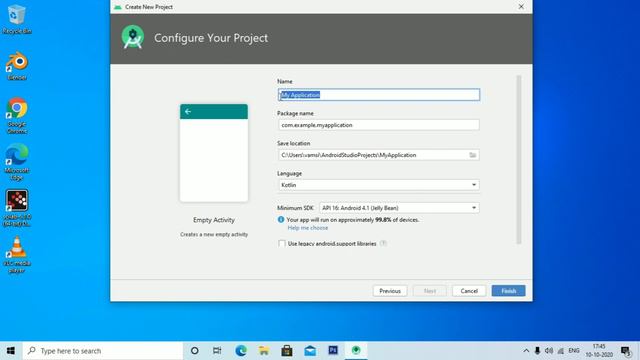Enable Use legacy android.support libraries checkbox
The height and width of the screenshot is (360, 640).
pos(282,244)
